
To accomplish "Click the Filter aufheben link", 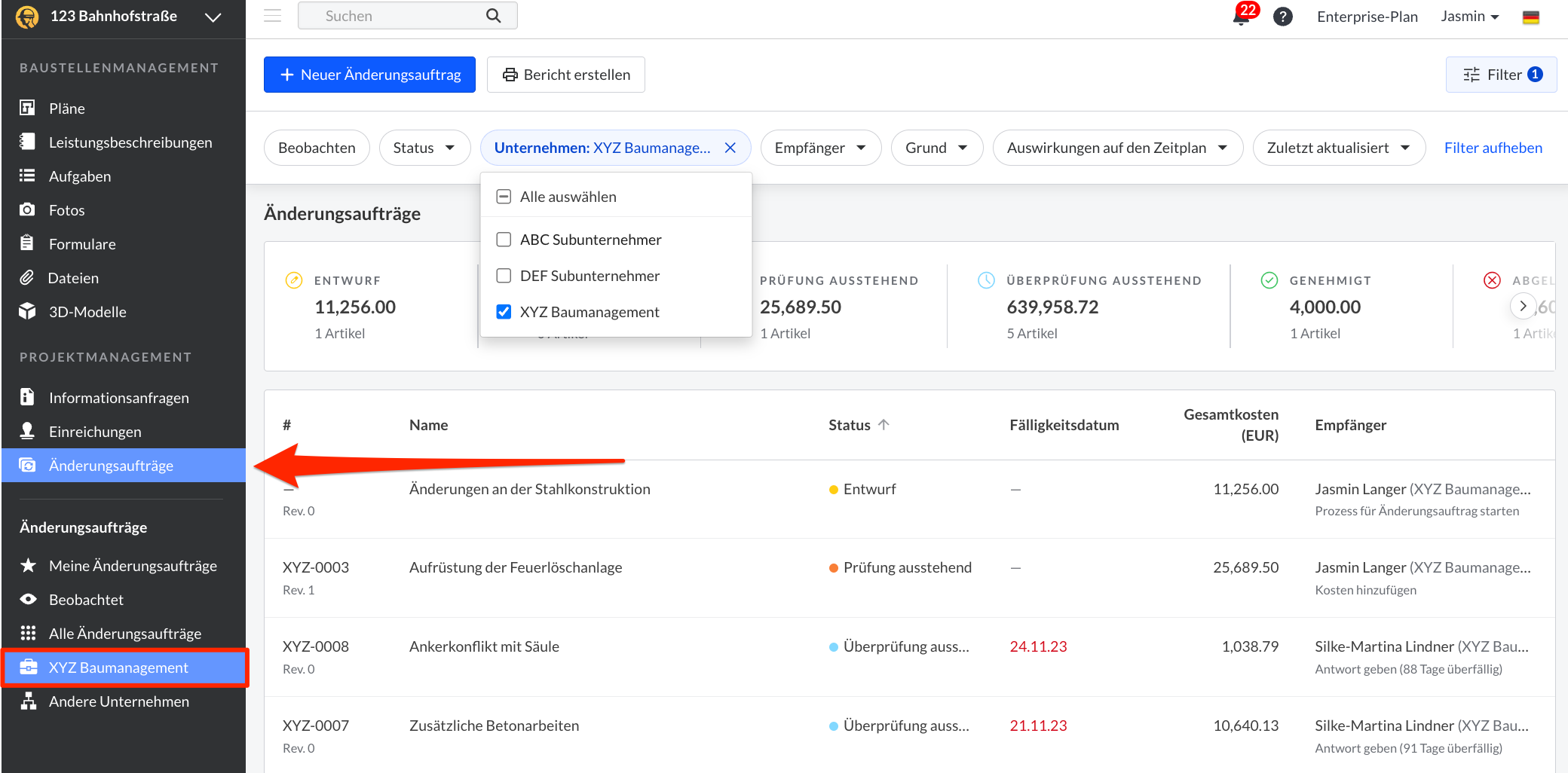I will (1493, 148).
